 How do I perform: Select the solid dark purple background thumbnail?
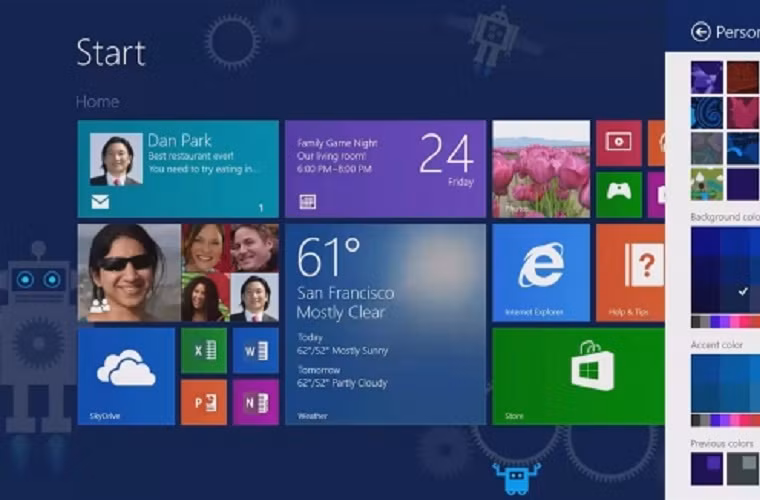tap(744, 184)
